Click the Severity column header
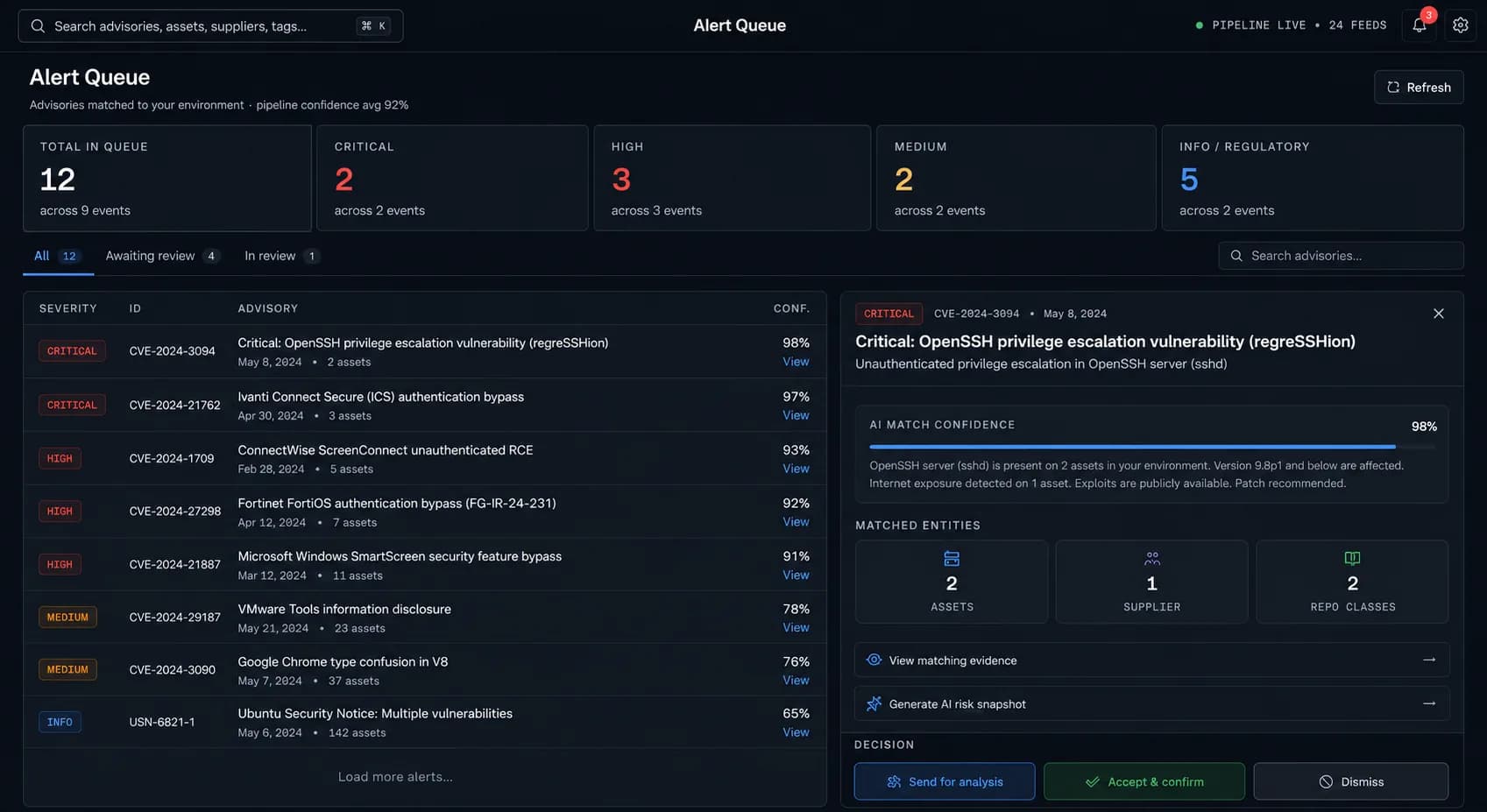Image resolution: width=1487 pixels, height=812 pixels. tap(68, 308)
